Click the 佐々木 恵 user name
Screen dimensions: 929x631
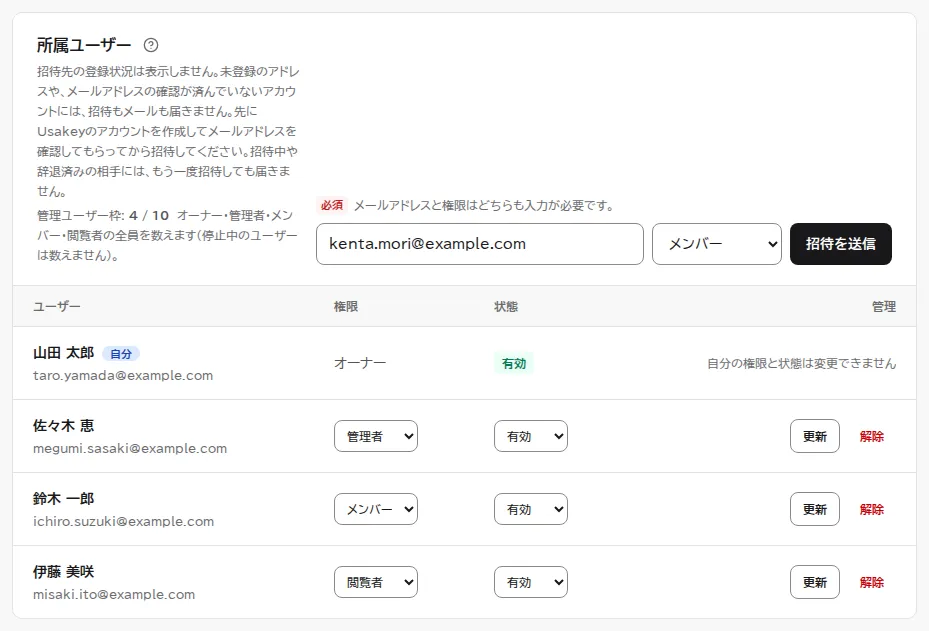[63, 426]
